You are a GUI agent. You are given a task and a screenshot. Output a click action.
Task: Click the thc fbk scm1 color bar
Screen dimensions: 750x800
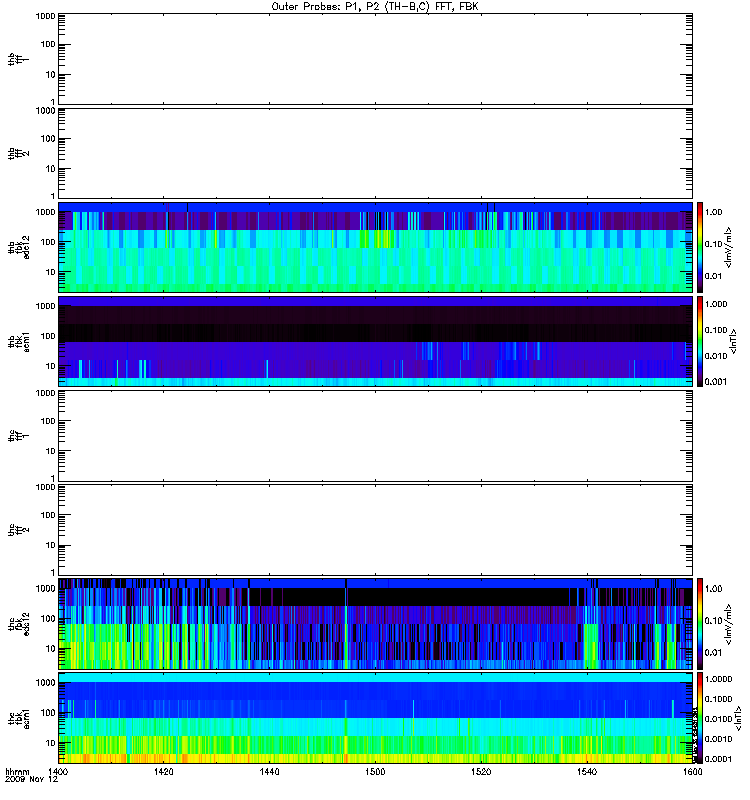click(x=700, y=718)
